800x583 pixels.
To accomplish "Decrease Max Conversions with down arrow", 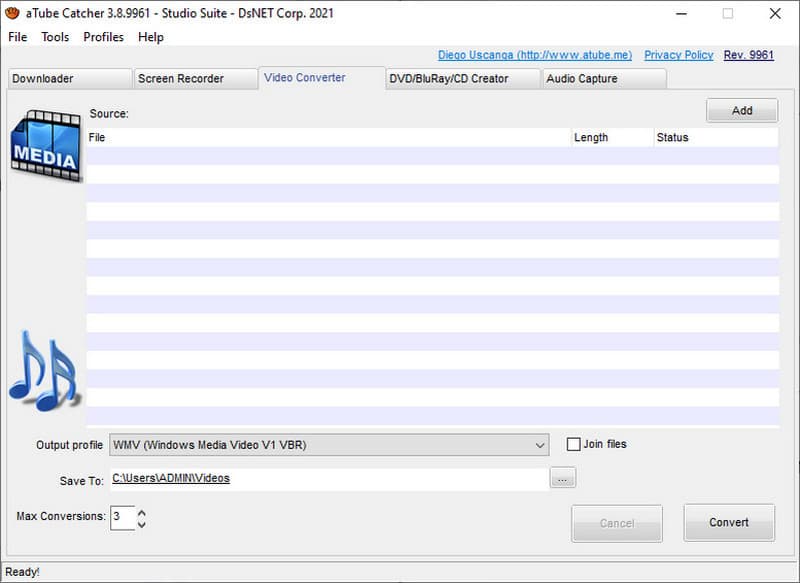I will point(142,524).
